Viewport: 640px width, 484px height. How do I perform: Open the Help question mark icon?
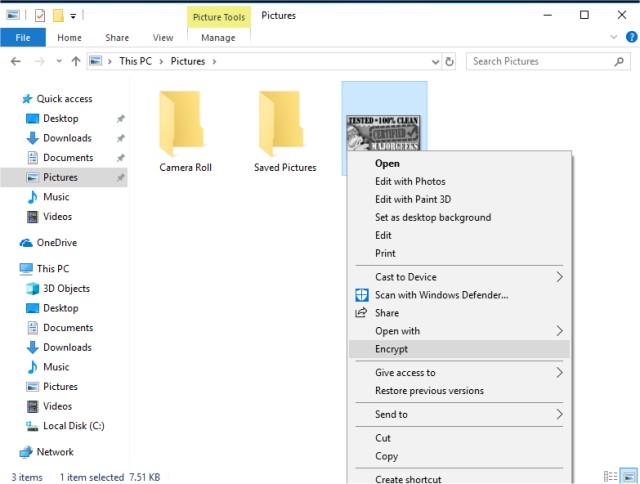point(631,38)
